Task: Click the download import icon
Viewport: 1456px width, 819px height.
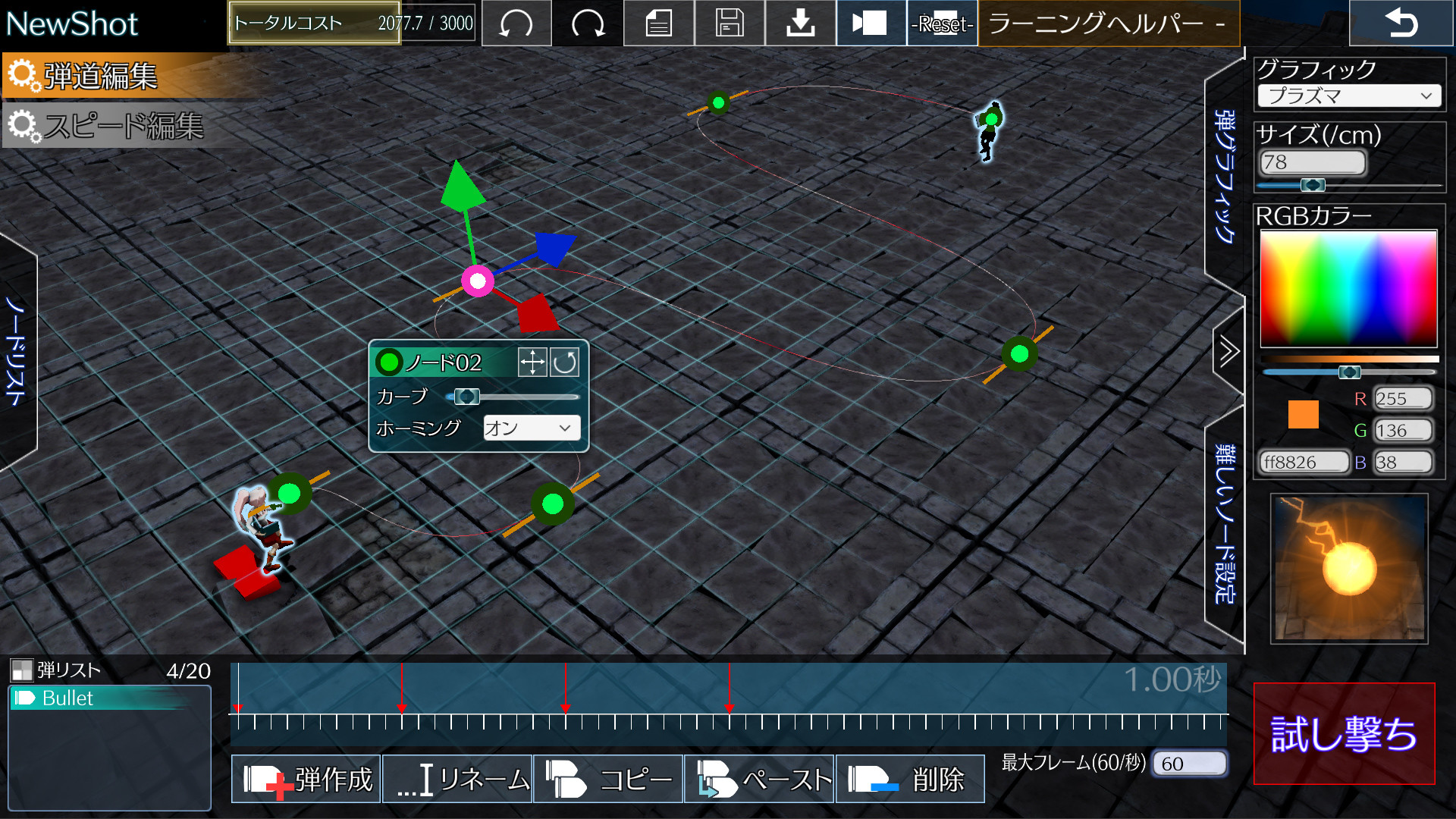Action: coord(800,24)
